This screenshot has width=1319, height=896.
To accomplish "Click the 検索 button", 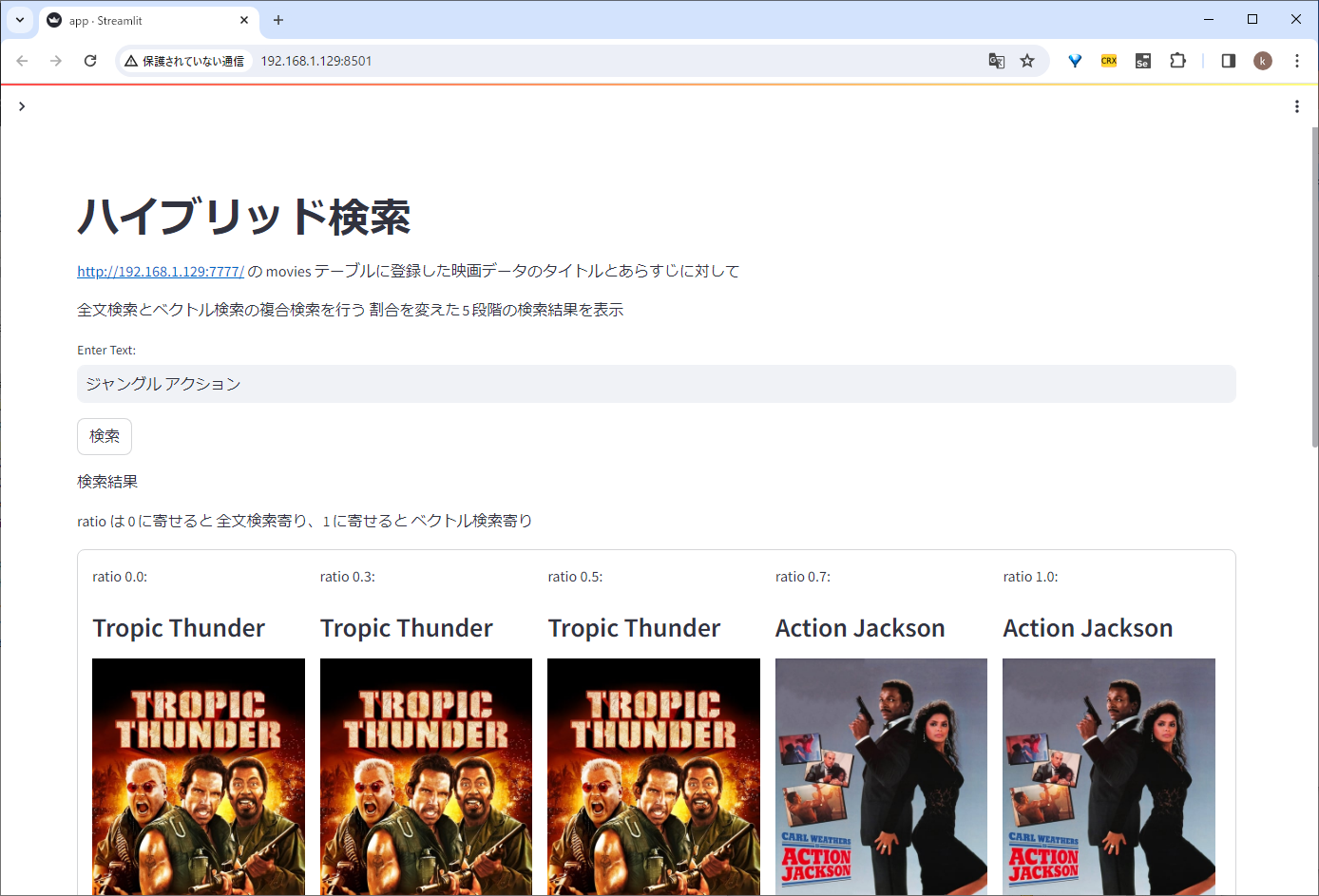I will (105, 436).
